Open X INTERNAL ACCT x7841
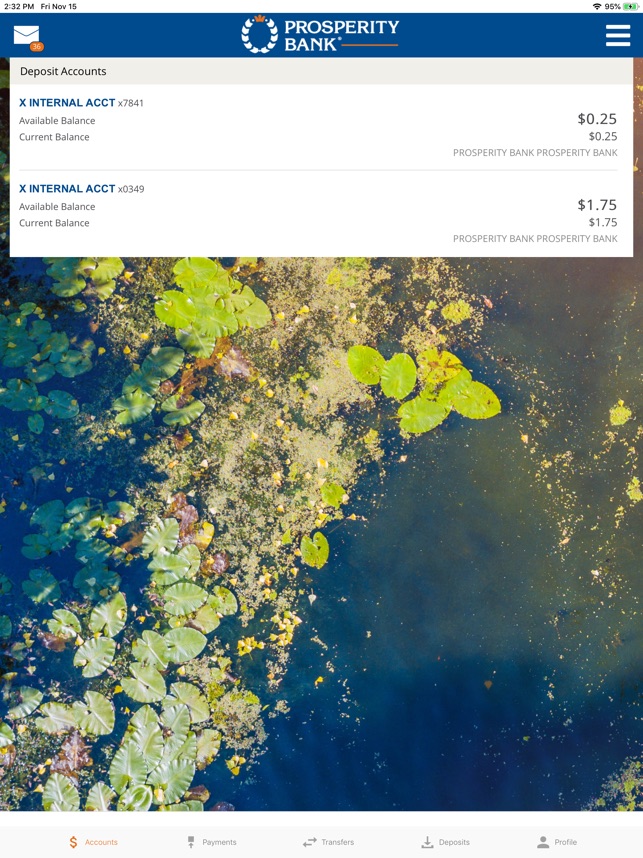The height and width of the screenshot is (858, 643). (321, 127)
